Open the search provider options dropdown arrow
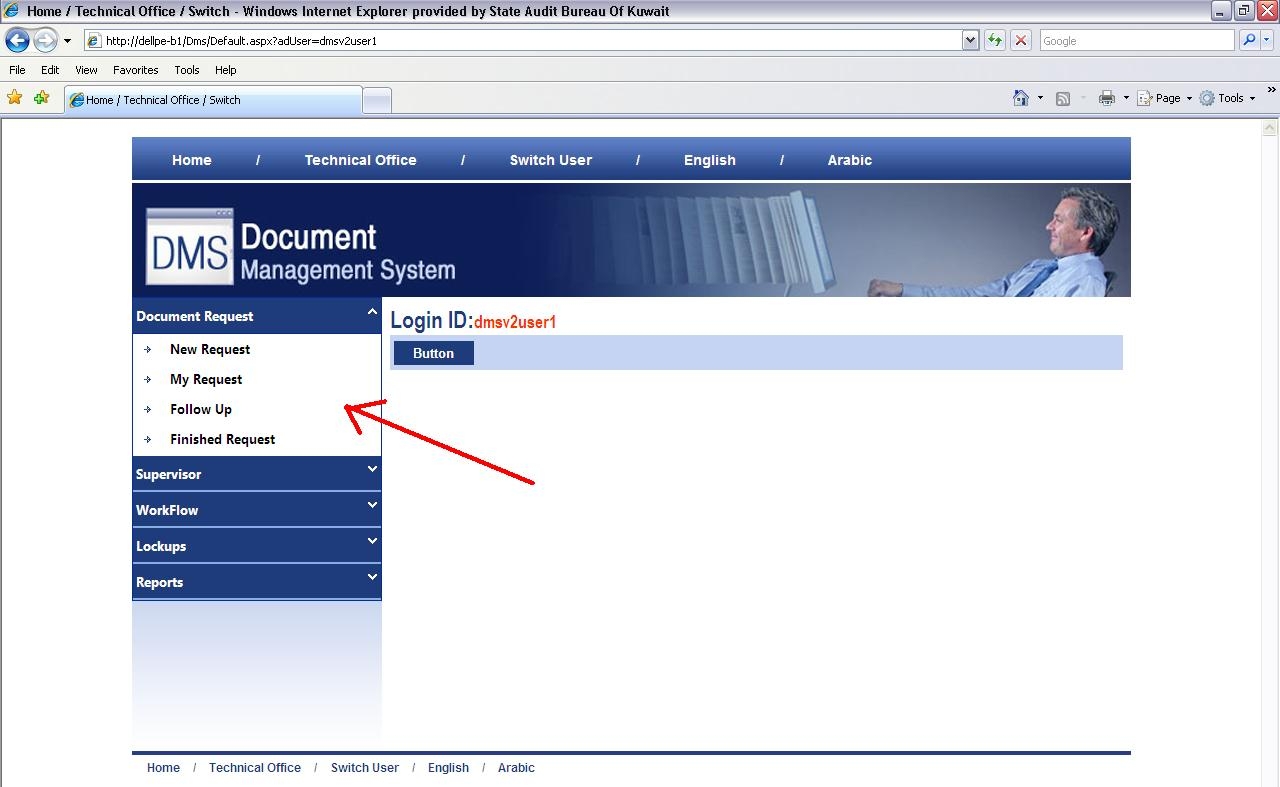The image size is (1280, 787). [1268, 41]
